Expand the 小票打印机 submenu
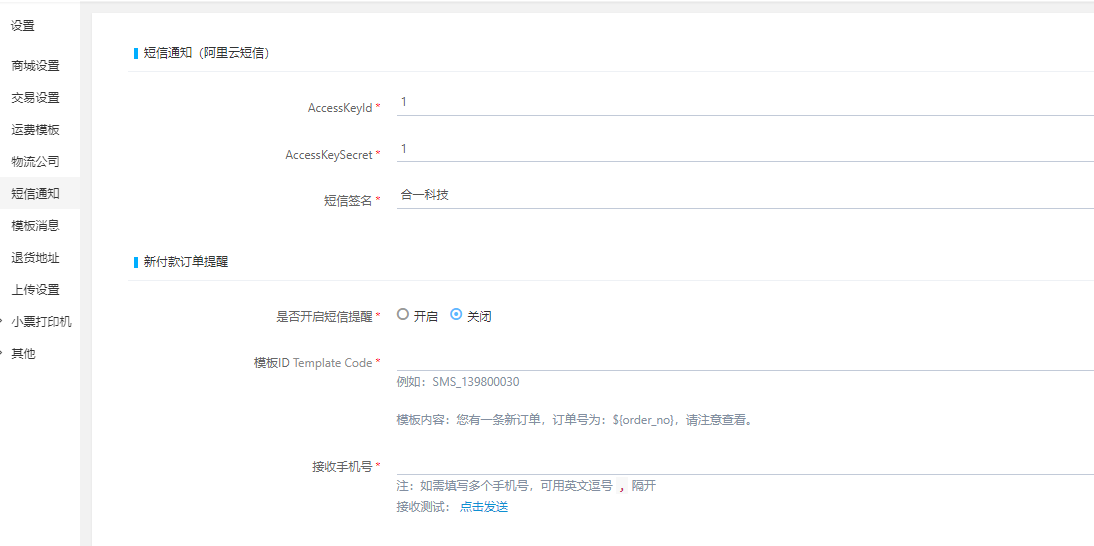 click(41, 322)
